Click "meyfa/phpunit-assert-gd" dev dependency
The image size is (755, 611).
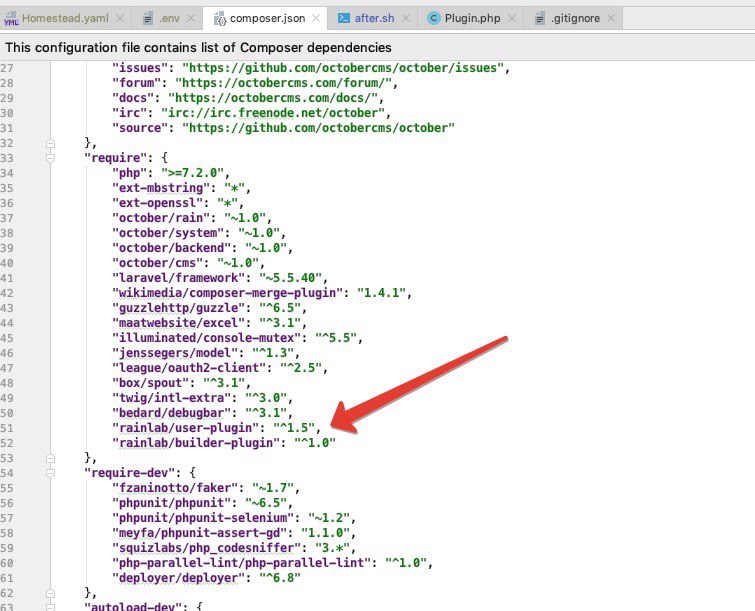click(199, 533)
